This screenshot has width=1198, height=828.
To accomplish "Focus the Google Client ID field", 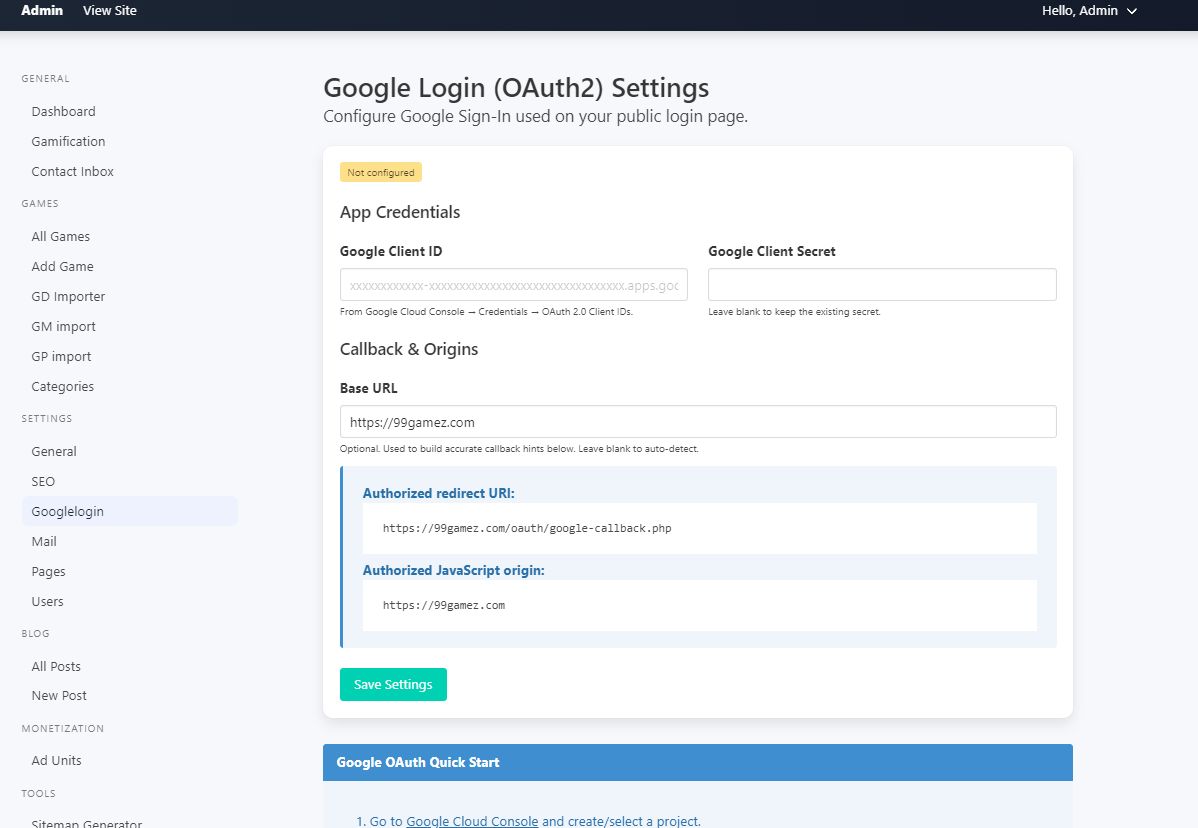I will click(x=513, y=285).
